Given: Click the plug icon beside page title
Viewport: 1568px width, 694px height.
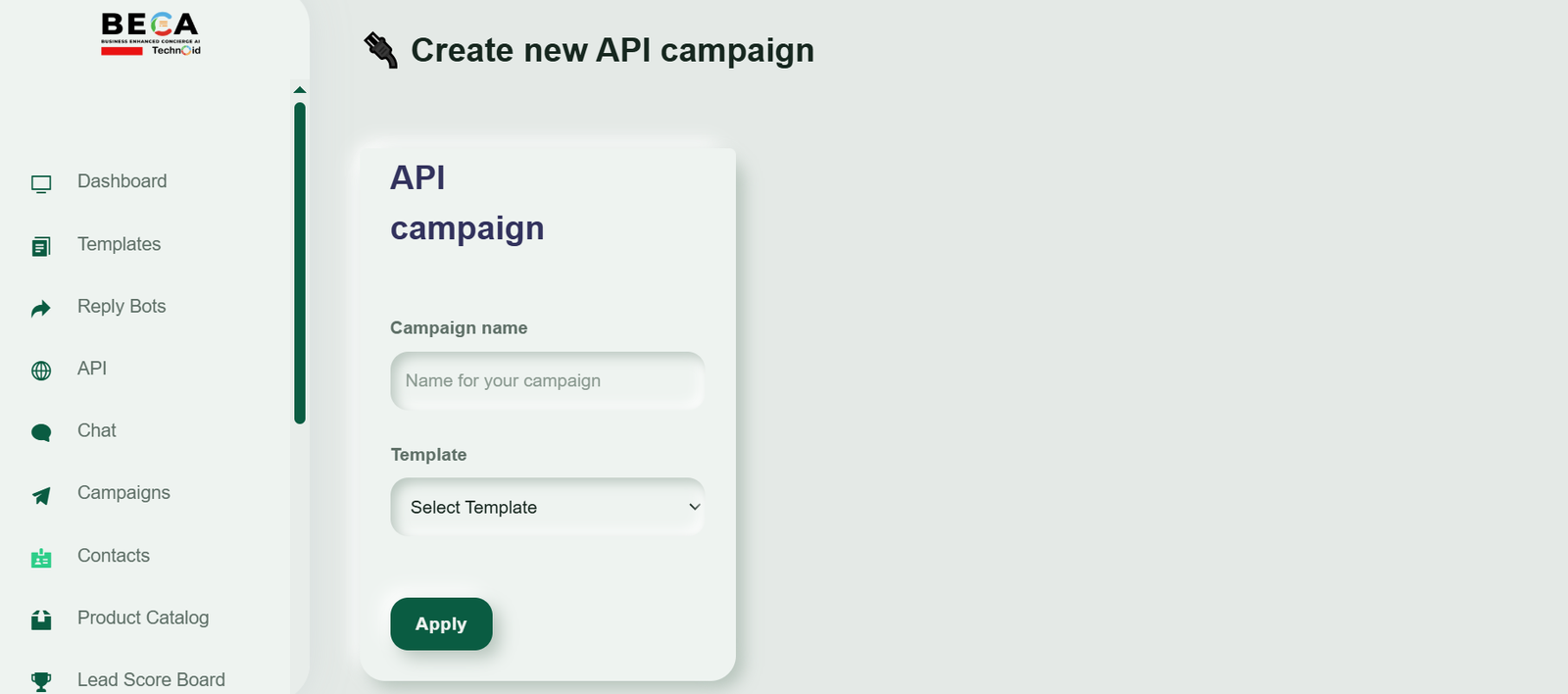Looking at the screenshot, I should coord(380,50).
